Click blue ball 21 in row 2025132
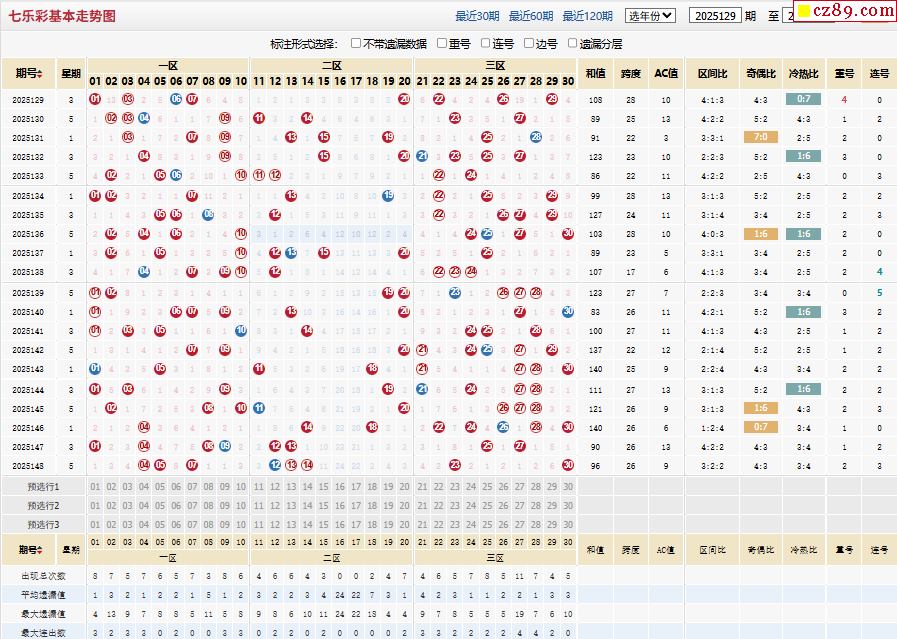Image resolution: width=897 pixels, height=639 pixels. (422, 156)
